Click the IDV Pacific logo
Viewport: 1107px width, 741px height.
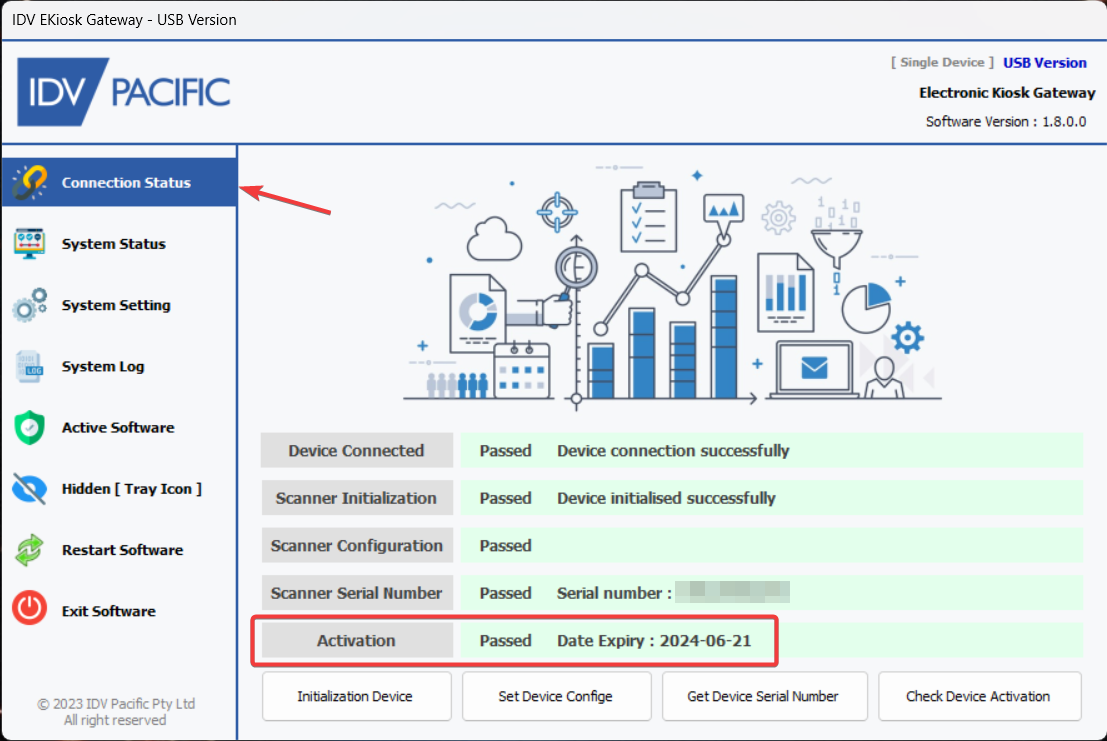tap(124, 92)
